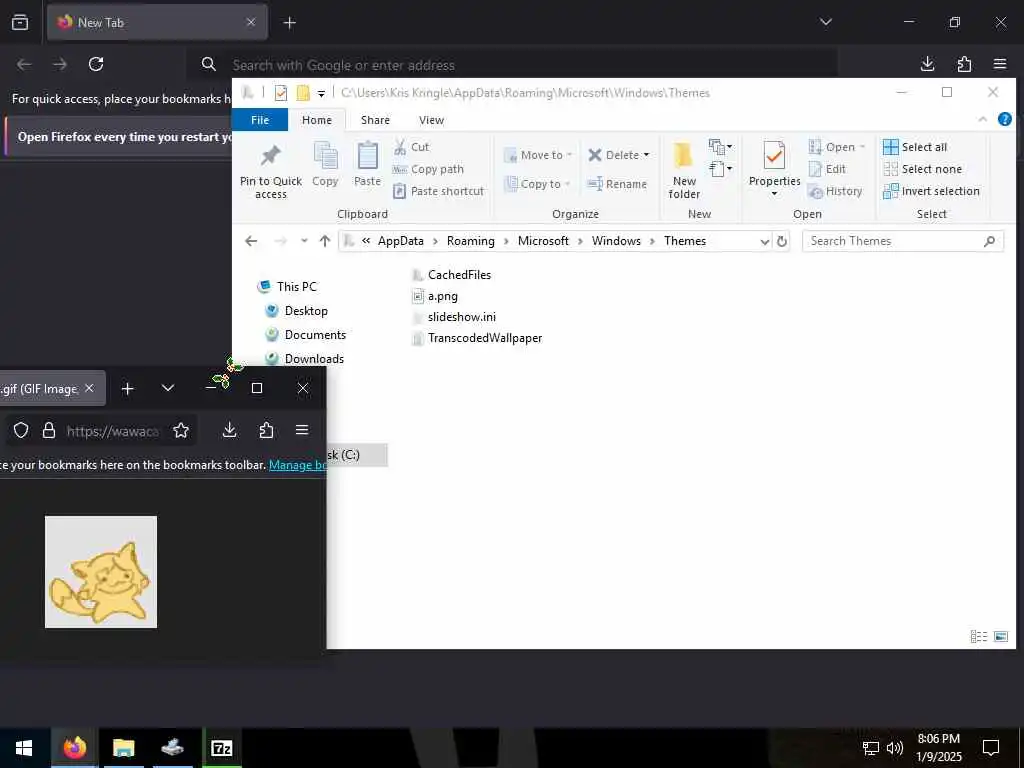Switch to the View ribbon tab
The height and width of the screenshot is (768, 1024).
tap(431, 120)
